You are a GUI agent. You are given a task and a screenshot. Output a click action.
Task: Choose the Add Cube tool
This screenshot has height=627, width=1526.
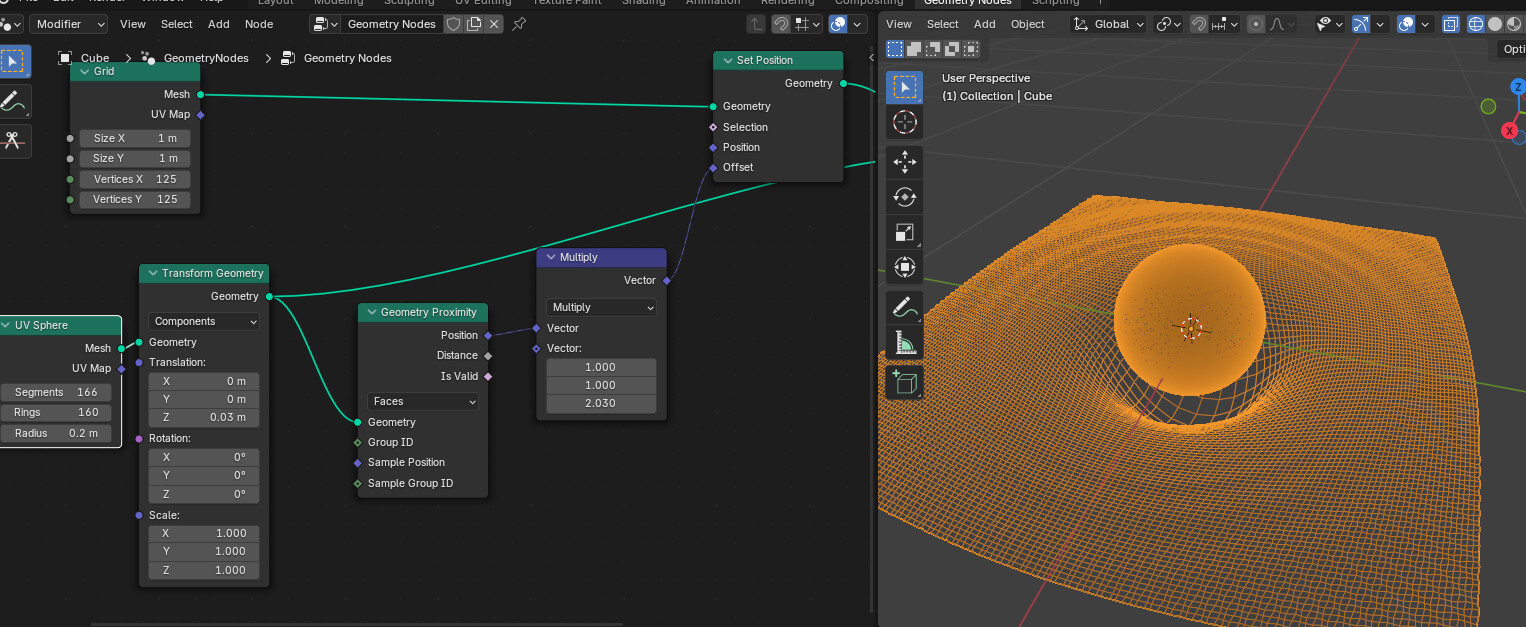pos(904,382)
